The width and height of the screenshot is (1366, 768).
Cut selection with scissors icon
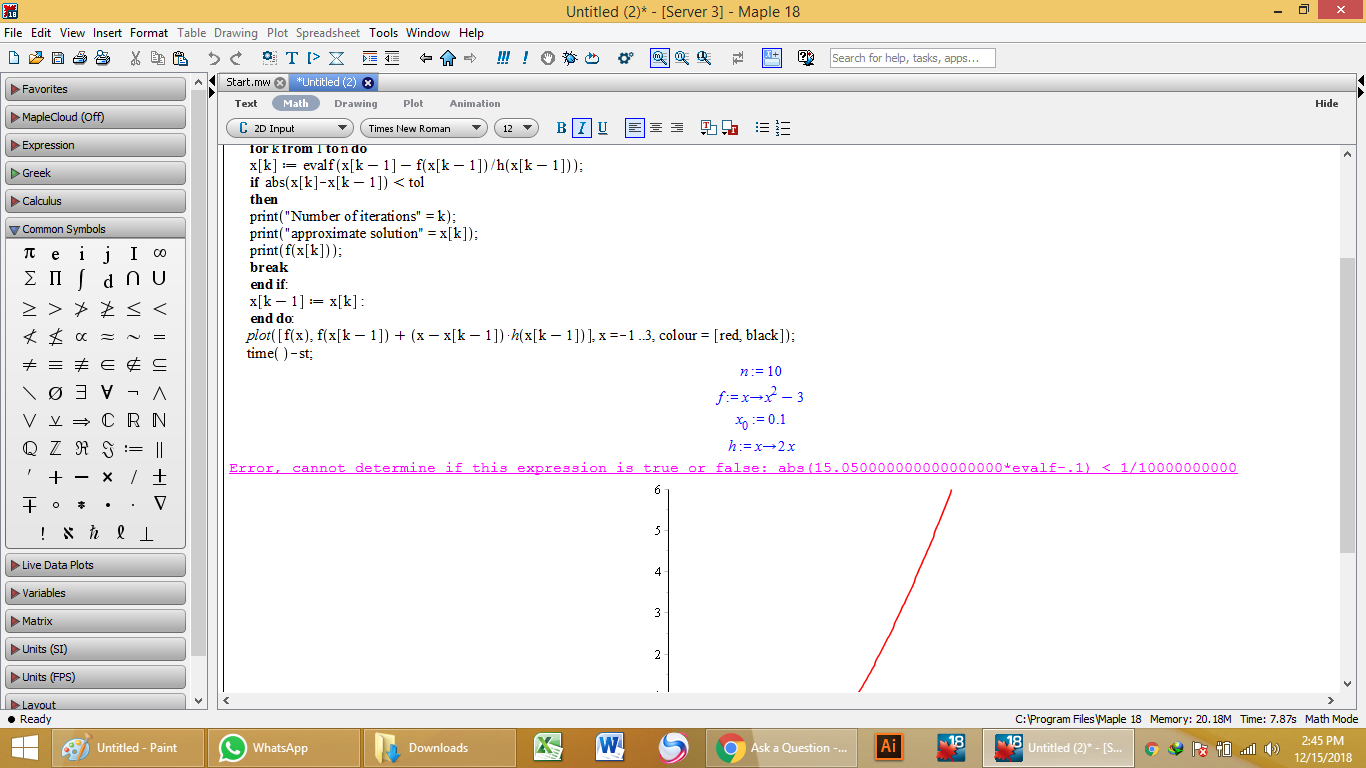click(135, 58)
